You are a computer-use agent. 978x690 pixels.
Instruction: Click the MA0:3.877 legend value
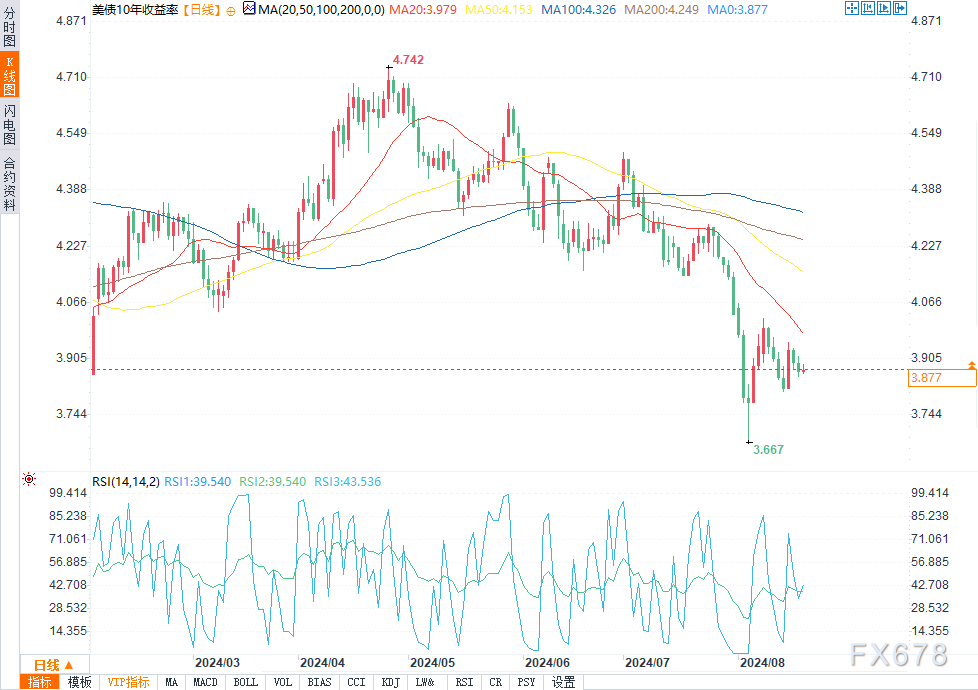click(737, 10)
